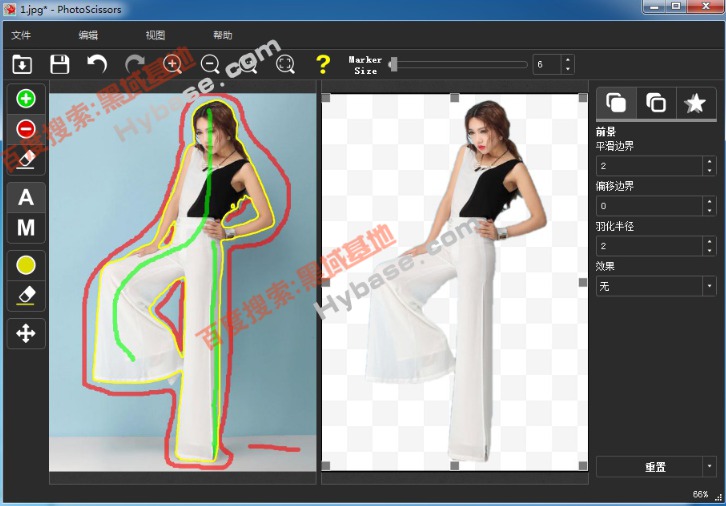Select the lower eraser tool with yellow underline
The height and width of the screenshot is (506, 726).
click(26, 295)
